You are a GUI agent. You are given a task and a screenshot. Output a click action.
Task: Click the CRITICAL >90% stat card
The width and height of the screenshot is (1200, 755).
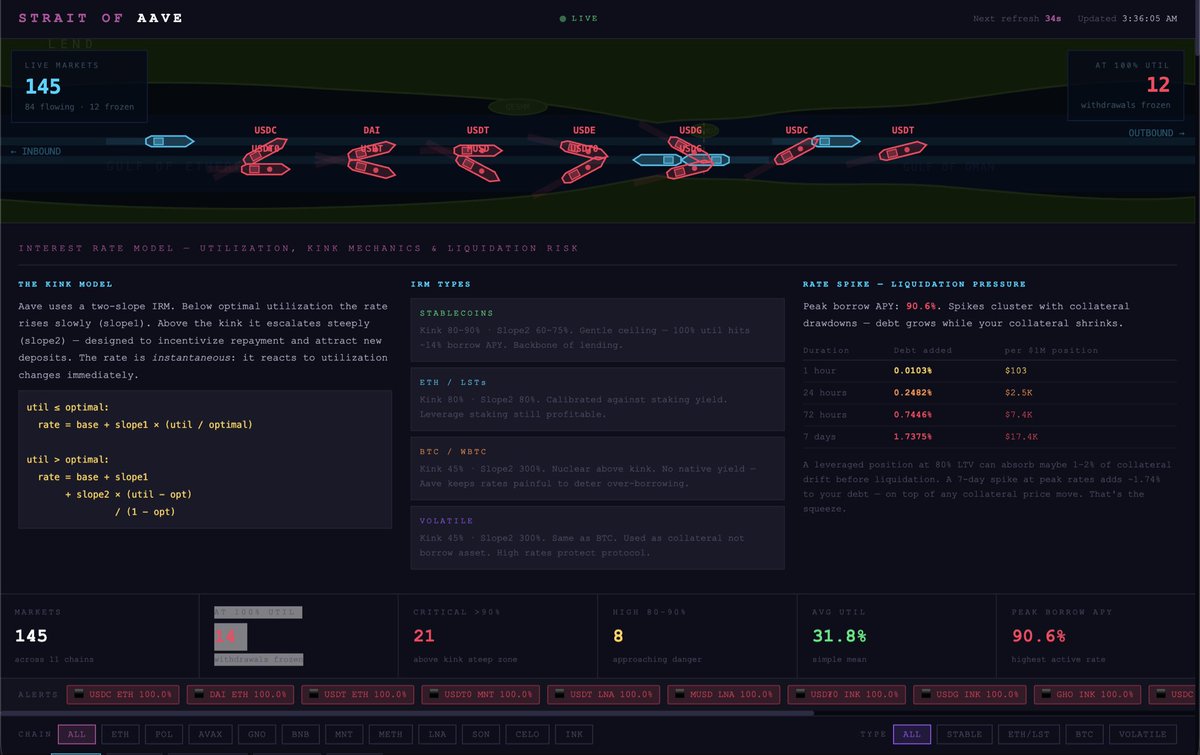(497, 635)
